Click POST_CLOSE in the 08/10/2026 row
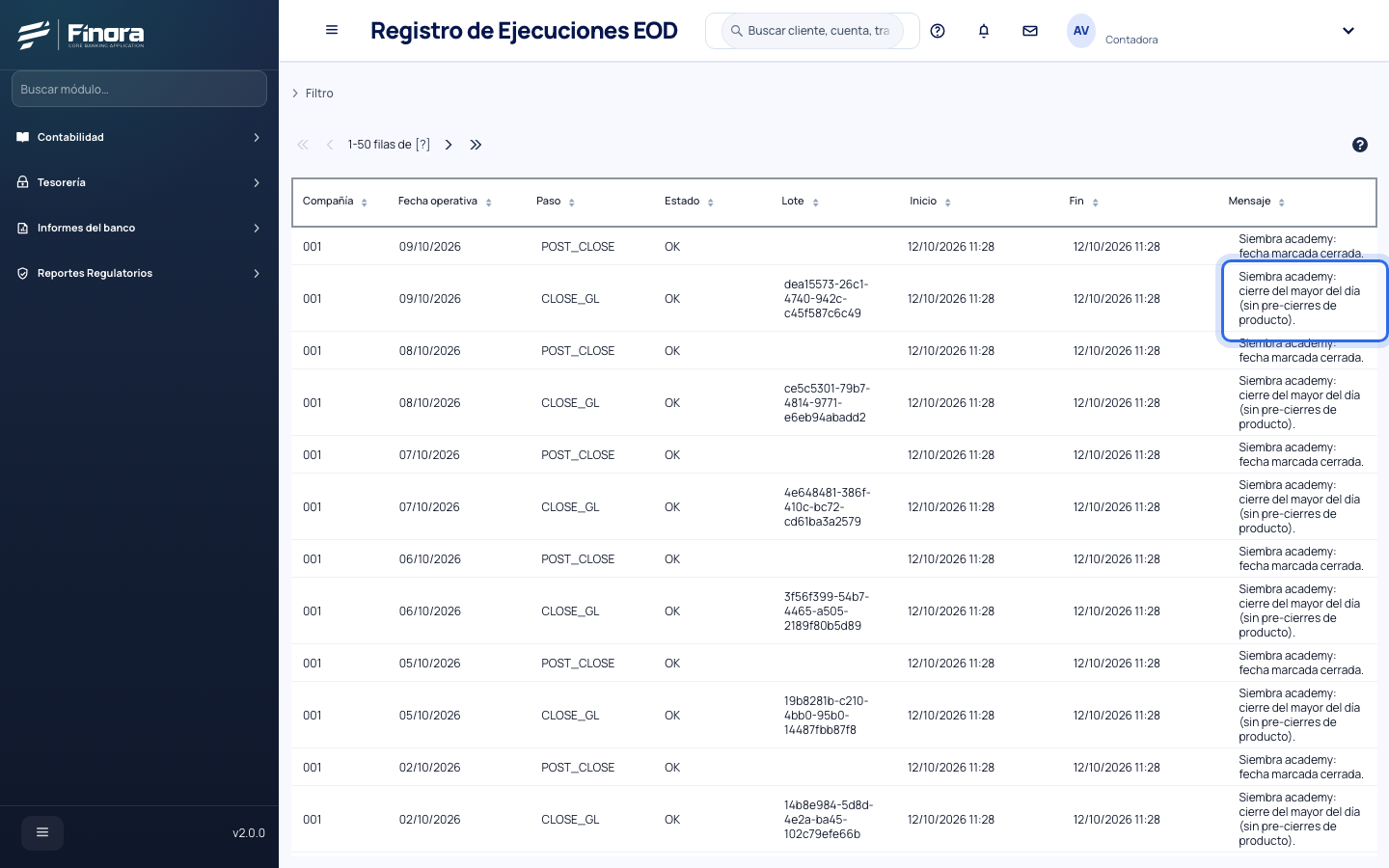Image resolution: width=1389 pixels, height=868 pixels. [578, 351]
